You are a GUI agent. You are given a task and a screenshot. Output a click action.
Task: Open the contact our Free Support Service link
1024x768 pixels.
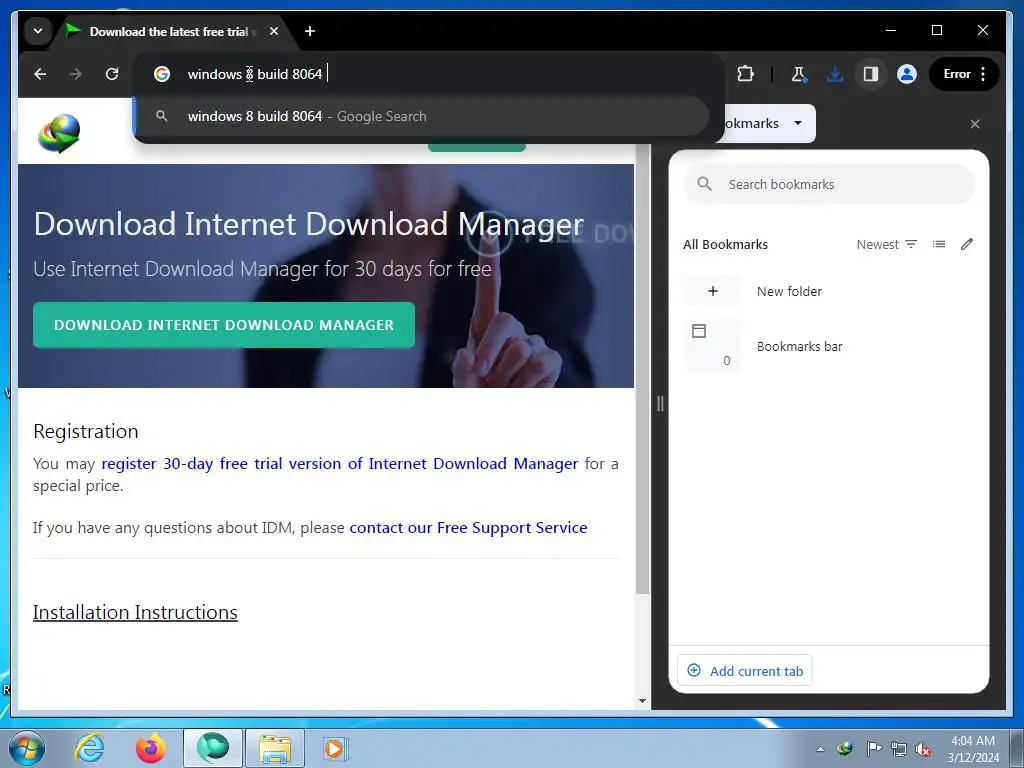point(468,528)
